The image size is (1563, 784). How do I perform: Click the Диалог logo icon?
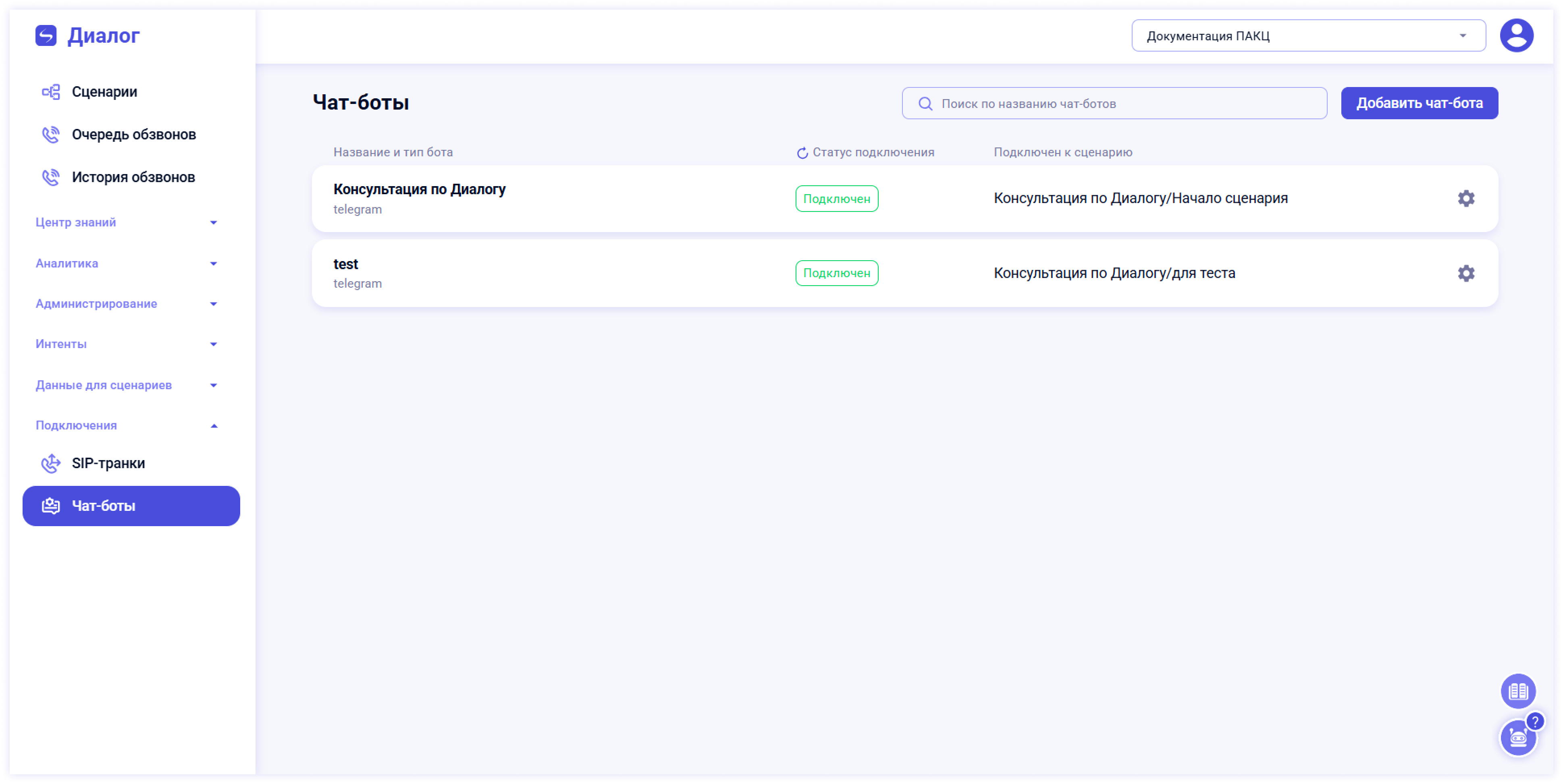(46, 36)
